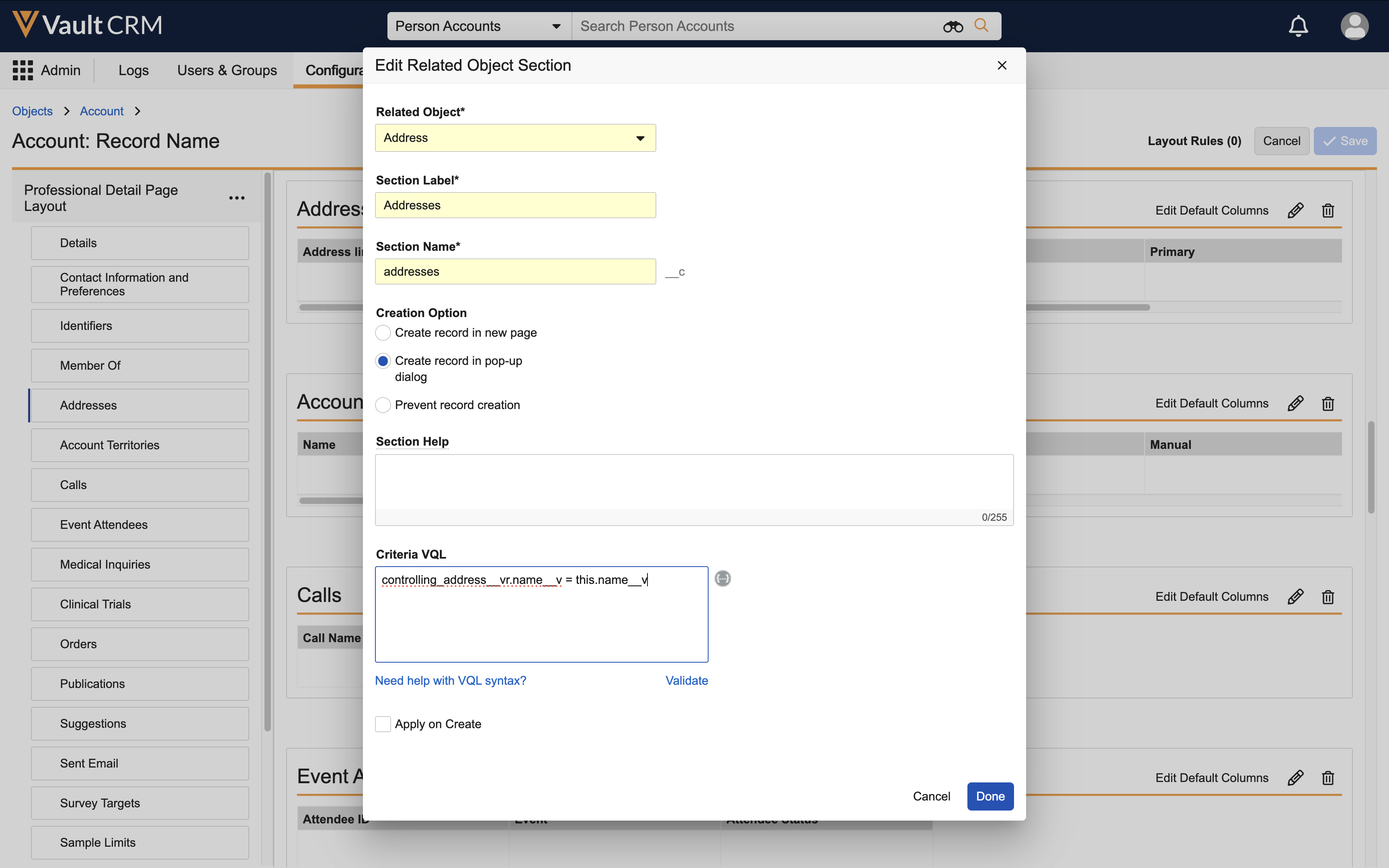1389x868 pixels.
Task: Select Create record in new page option
Action: [383, 333]
